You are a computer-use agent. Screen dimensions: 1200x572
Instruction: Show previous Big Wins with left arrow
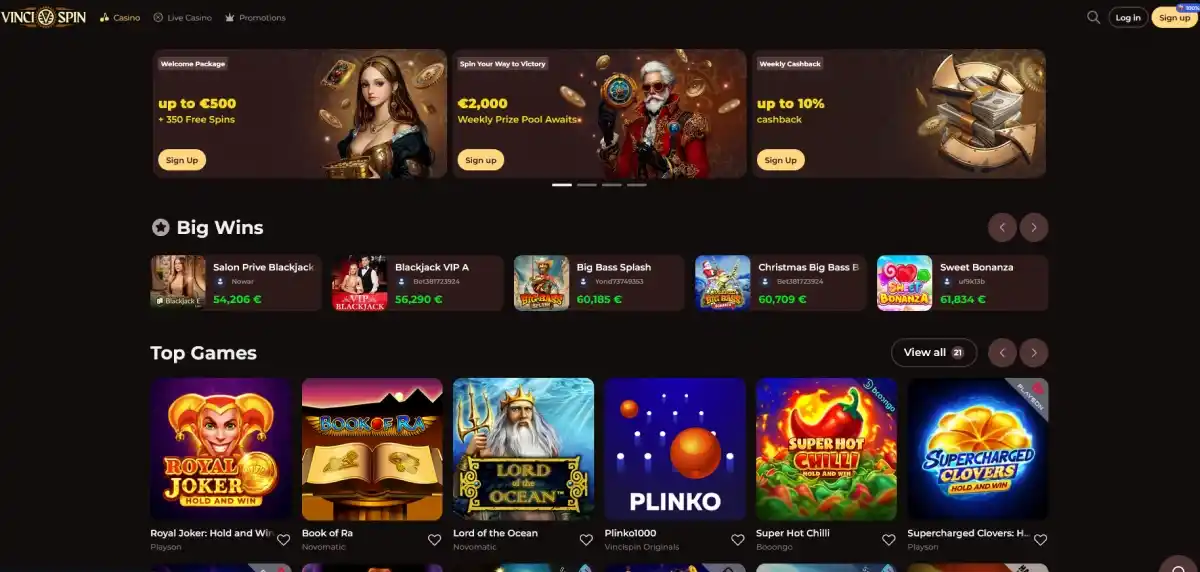pyautogui.click(x=1002, y=227)
